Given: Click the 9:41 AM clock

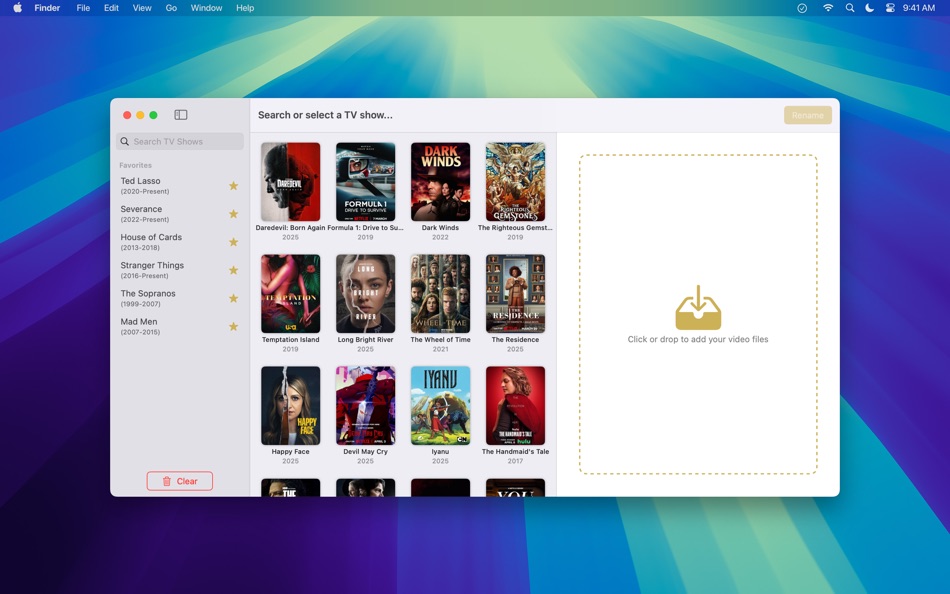Looking at the screenshot, I should click(x=918, y=8).
